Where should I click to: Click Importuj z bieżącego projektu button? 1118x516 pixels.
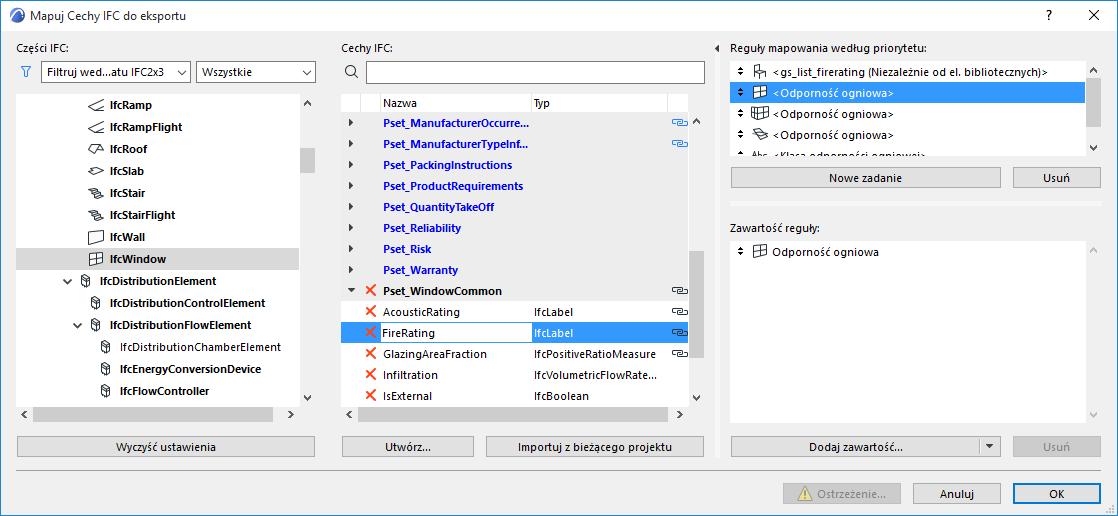(x=595, y=447)
